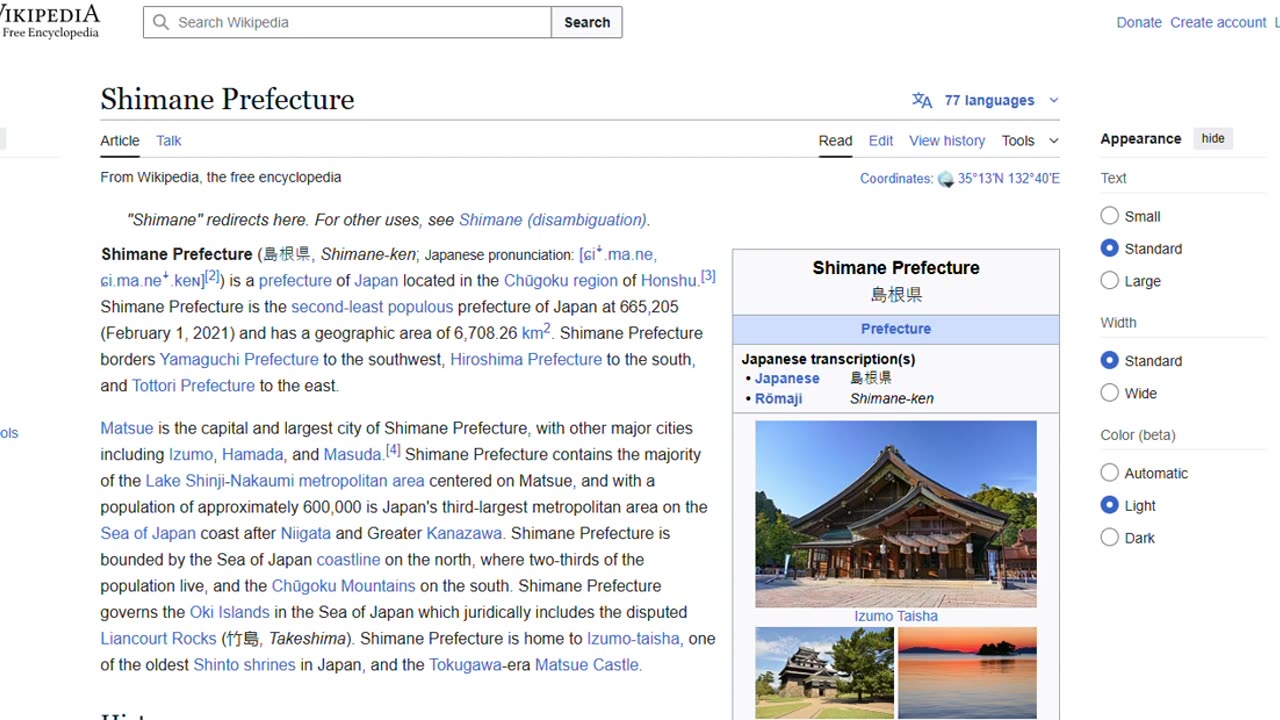Open the Izumo link
The image size is (1280, 720).
point(190,454)
